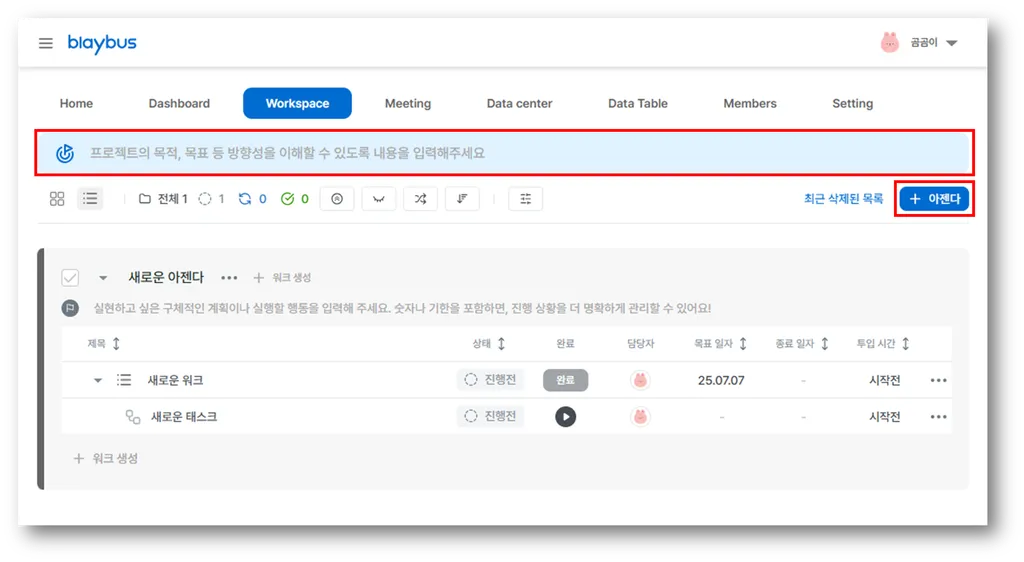Open three-dot menu on 새로운 워크 row
The width and height of the screenshot is (1024, 562).
[937, 380]
